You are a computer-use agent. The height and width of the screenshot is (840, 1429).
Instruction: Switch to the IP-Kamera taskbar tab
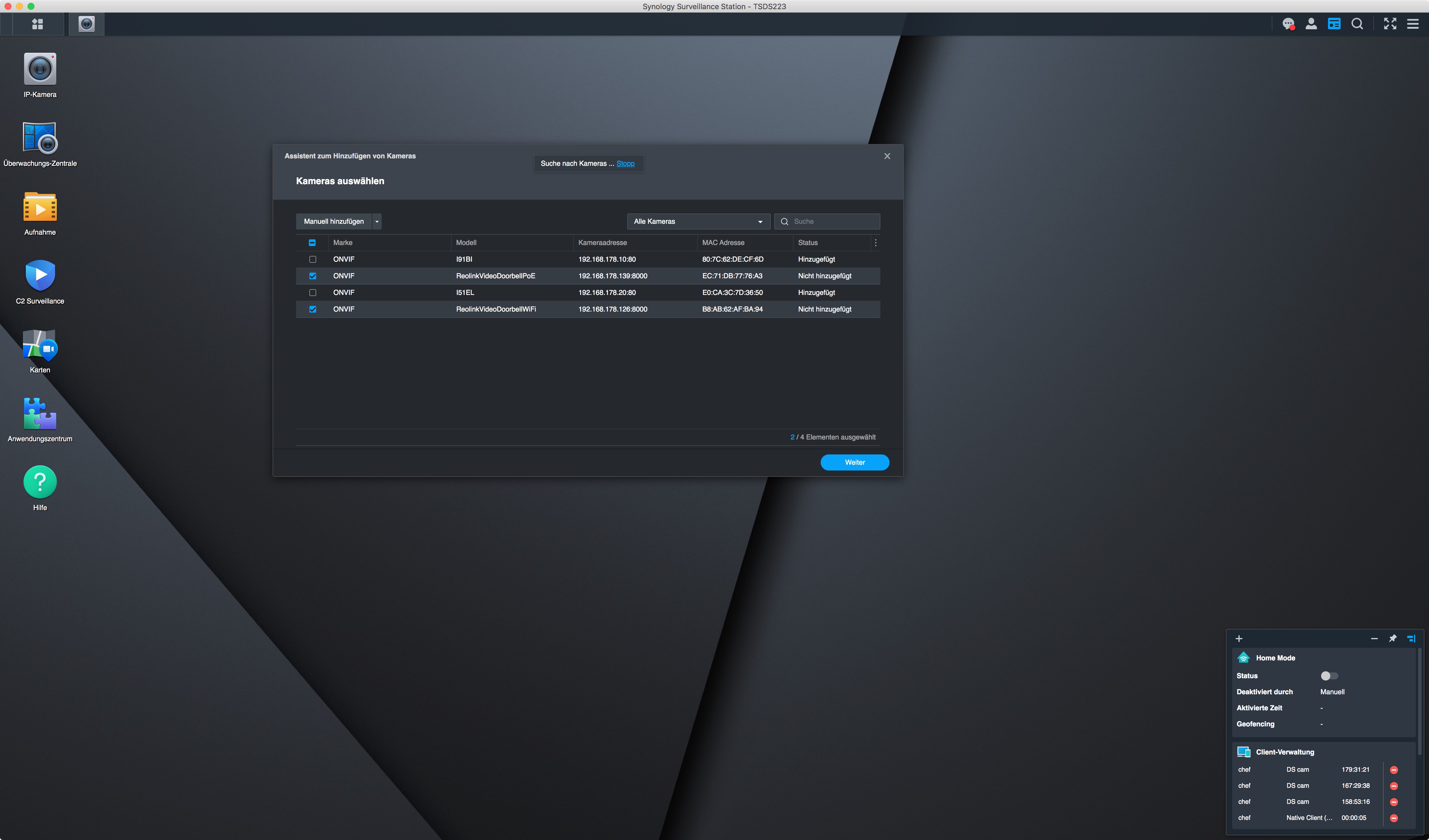(x=86, y=24)
